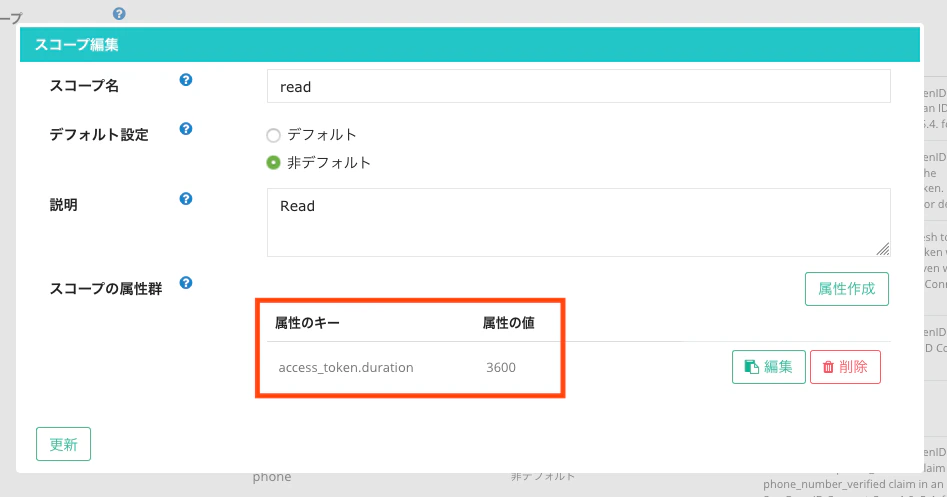Image resolution: width=947 pixels, height=497 pixels.
Task: Select the 非デフォルト radio button
Action: [x=274, y=163]
